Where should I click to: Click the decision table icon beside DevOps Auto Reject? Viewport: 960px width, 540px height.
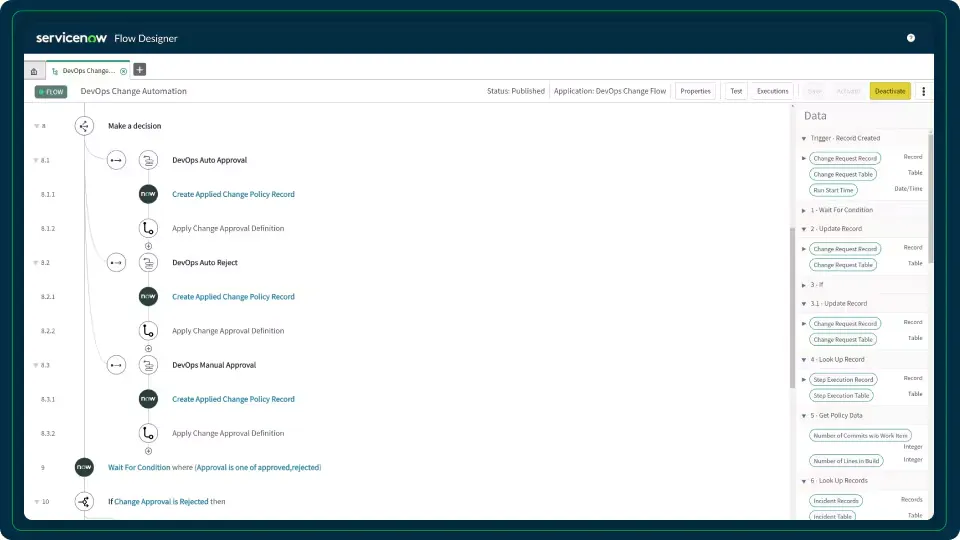pyautogui.click(x=148, y=263)
